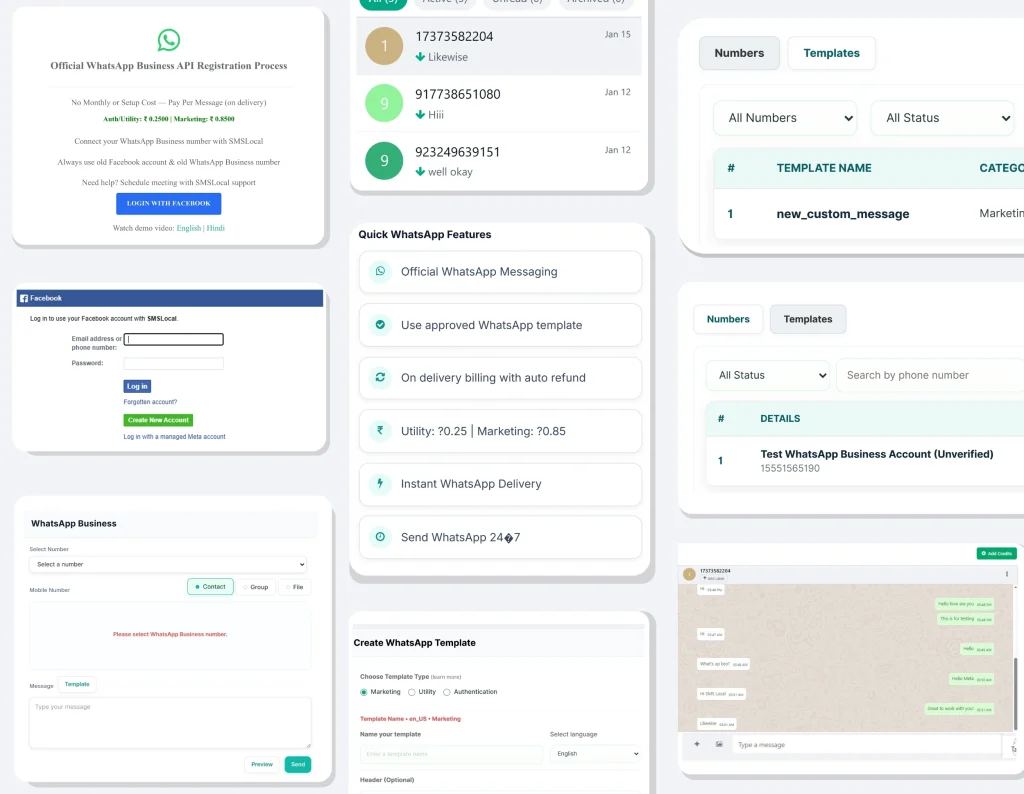This screenshot has width=1024, height=794.
Task: Click the approved template checkmark icon
Action: pyautogui.click(x=379, y=324)
